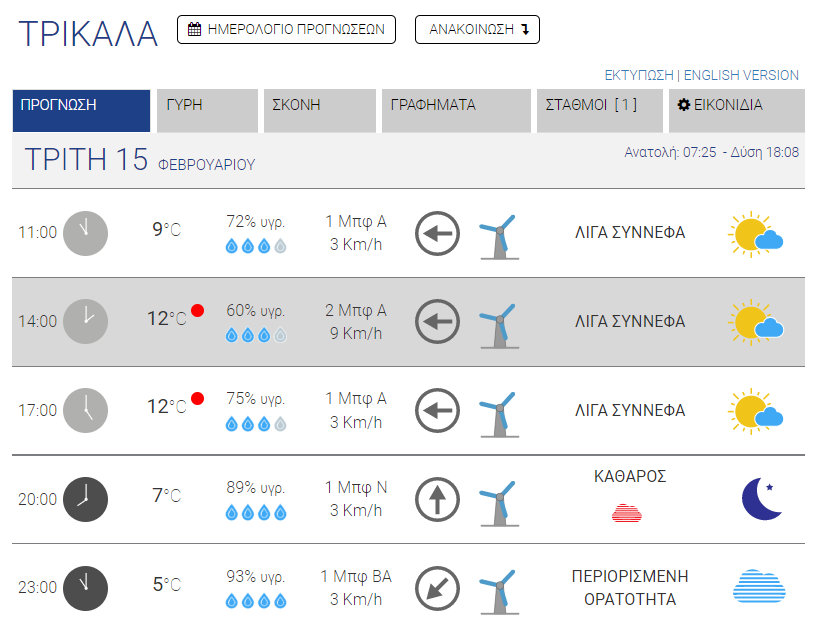This screenshot has height=631, width=822.
Task: Click the north wind arrow at 20:00
Action: click(437, 498)
